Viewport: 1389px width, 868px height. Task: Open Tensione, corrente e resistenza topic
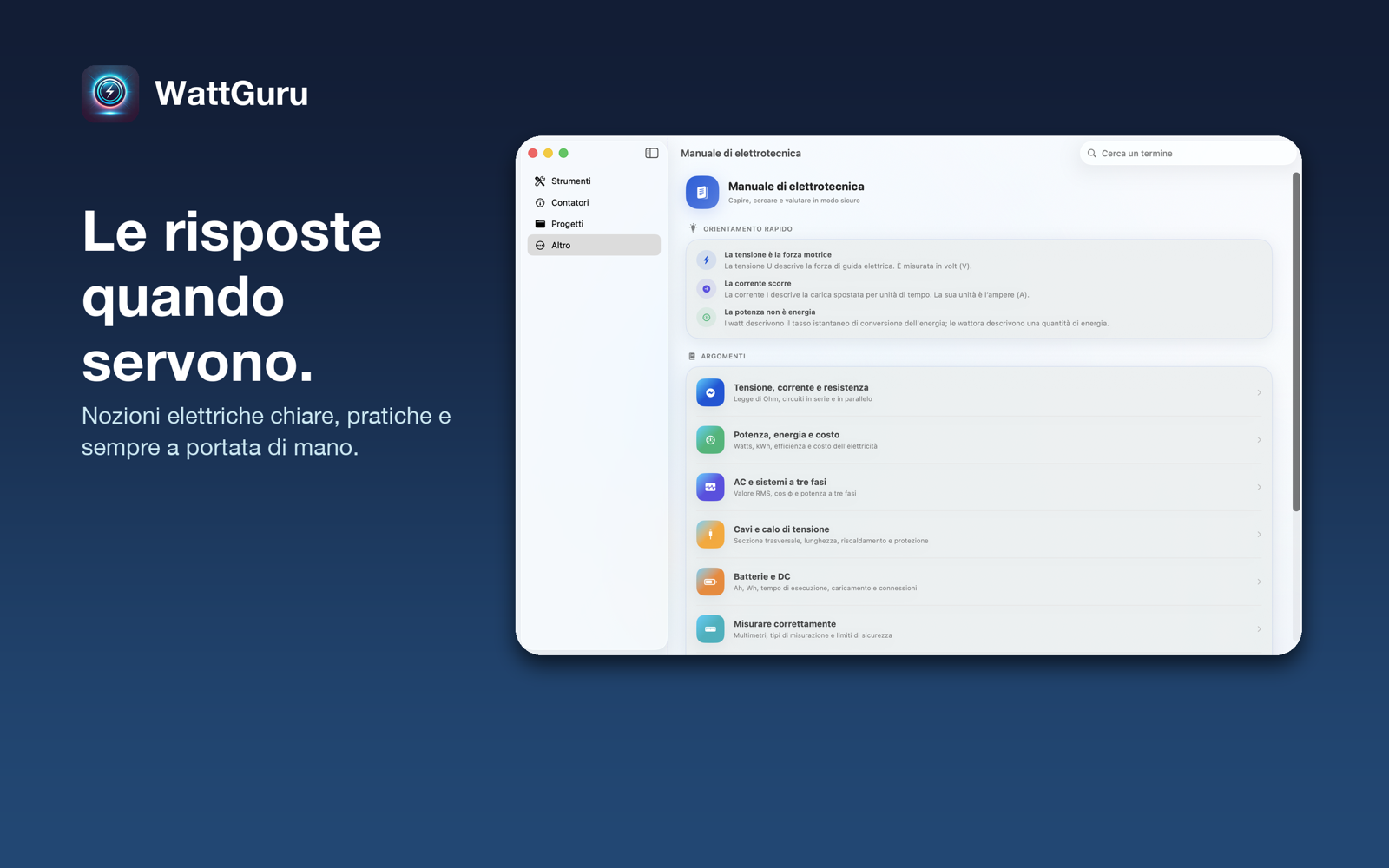pos(978,392)
